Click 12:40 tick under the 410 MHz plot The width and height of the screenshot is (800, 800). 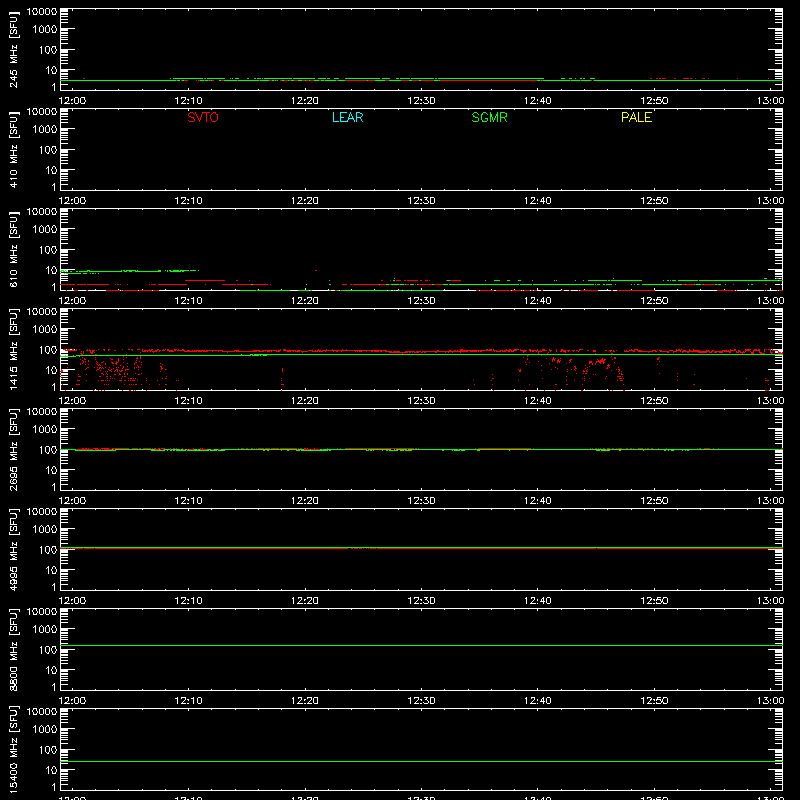[x=538, y=201]
